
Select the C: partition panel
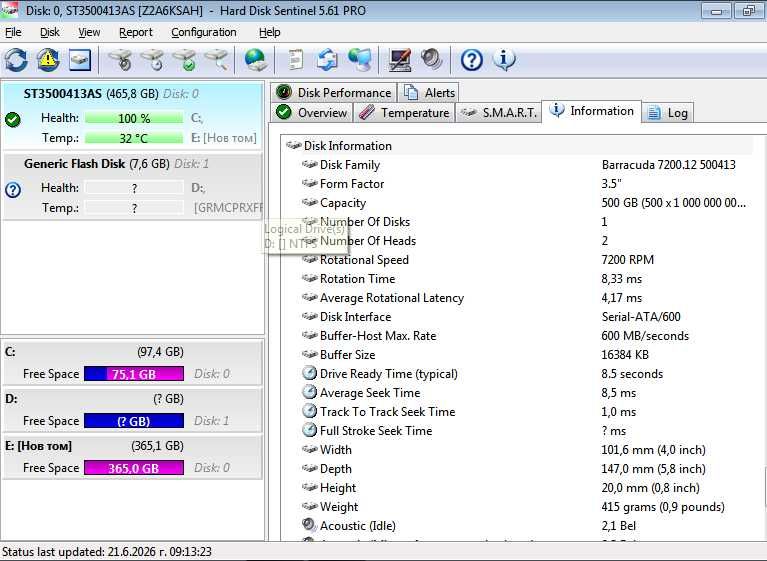coord(133,362)
